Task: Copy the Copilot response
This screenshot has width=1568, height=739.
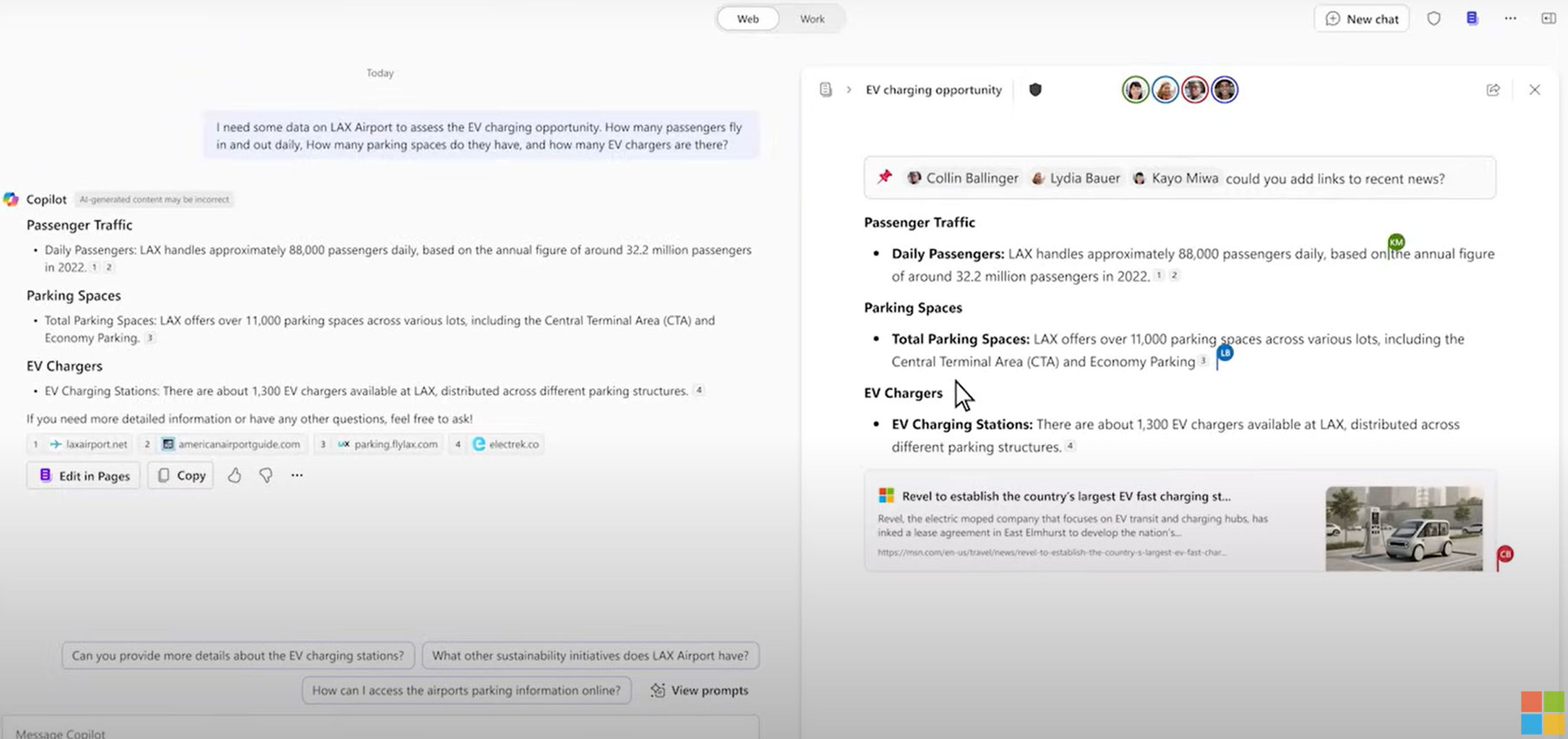Action: [x=181, y=476]
